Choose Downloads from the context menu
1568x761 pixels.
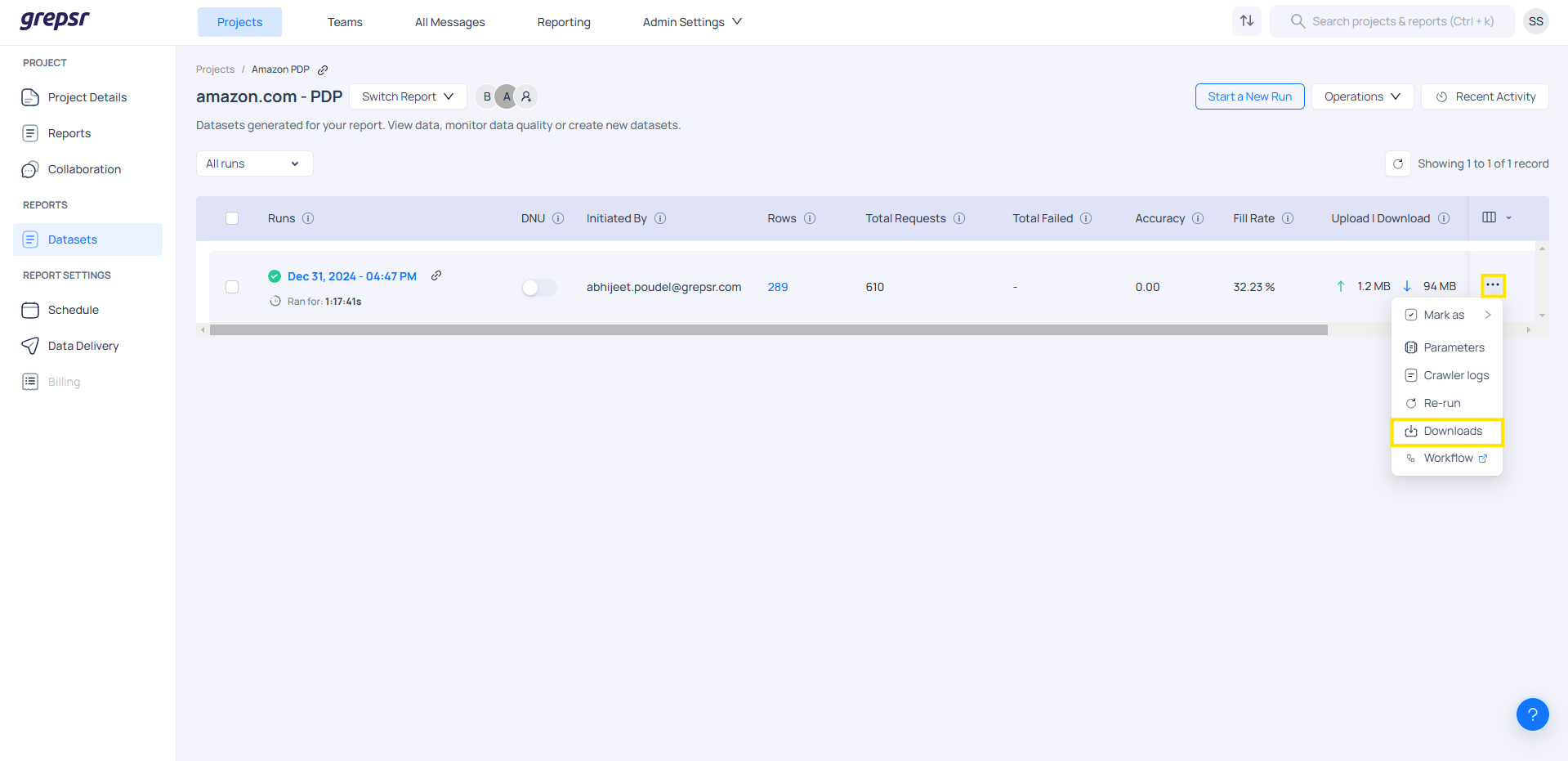coord(1446,431)
